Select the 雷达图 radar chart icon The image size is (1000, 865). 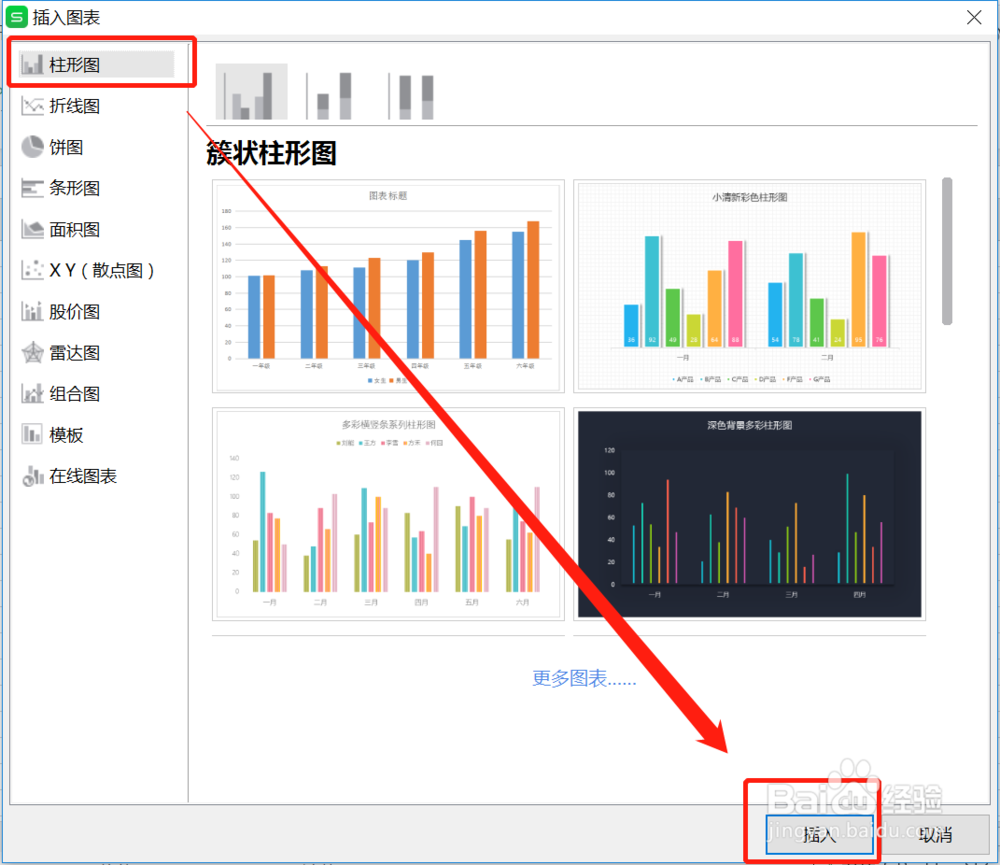[x=32, y=353]
